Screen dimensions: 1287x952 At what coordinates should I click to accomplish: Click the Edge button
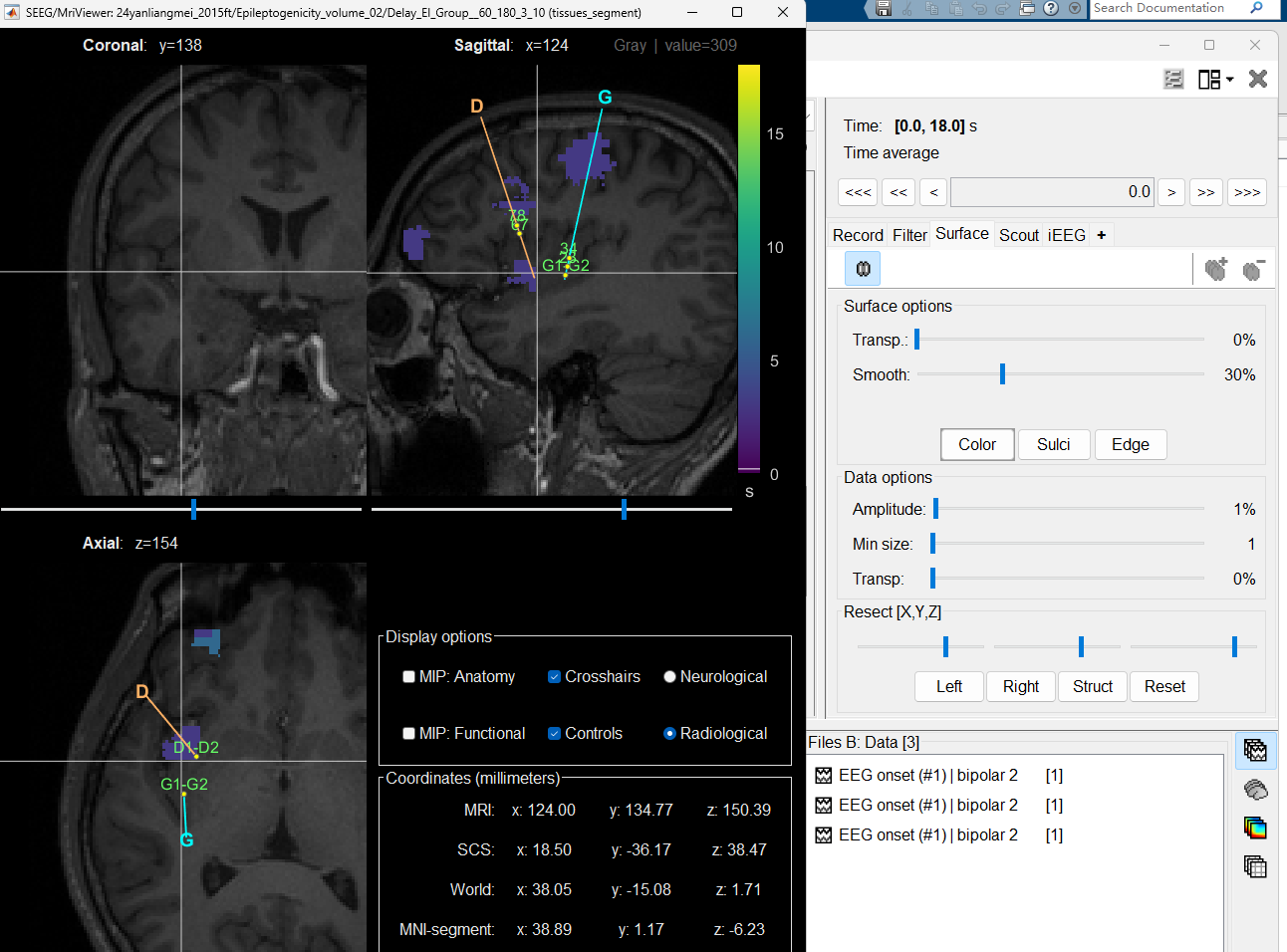pyautogui.click(x=1131, y=445)
